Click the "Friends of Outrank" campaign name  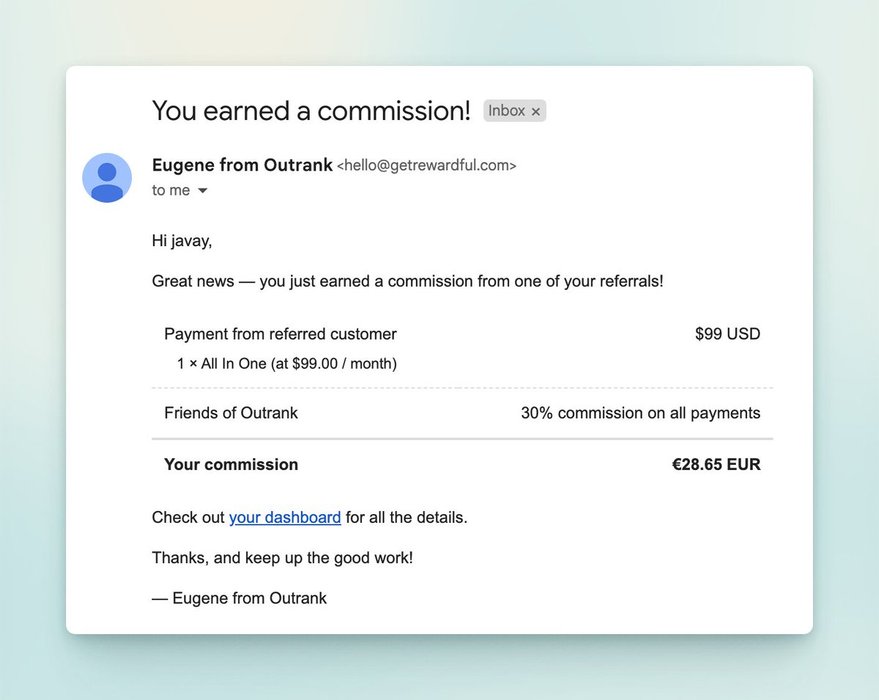pos(231,413)
